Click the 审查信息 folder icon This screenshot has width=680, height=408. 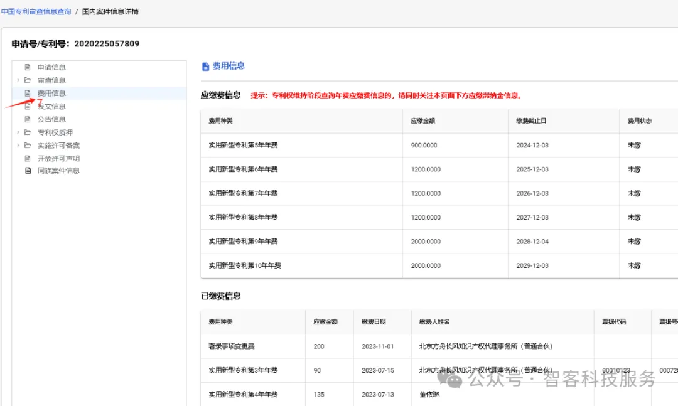27,80
